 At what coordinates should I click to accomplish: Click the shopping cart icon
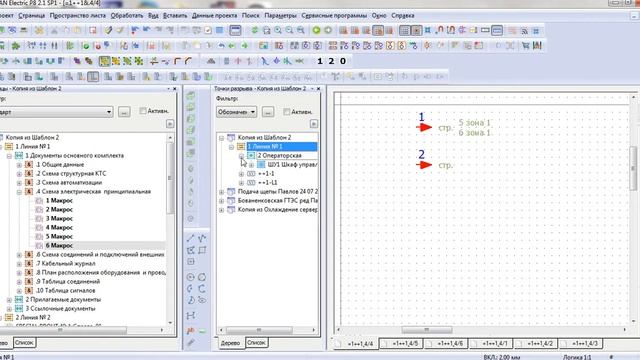tap(526, 46)
